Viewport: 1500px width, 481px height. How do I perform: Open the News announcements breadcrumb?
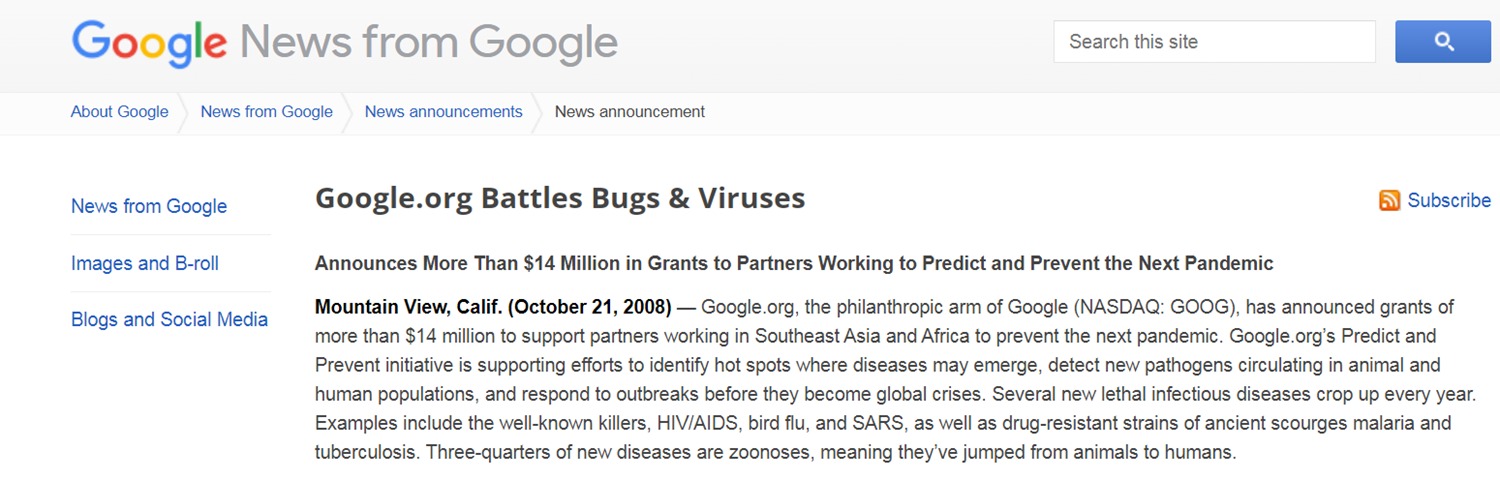point(443,112)
